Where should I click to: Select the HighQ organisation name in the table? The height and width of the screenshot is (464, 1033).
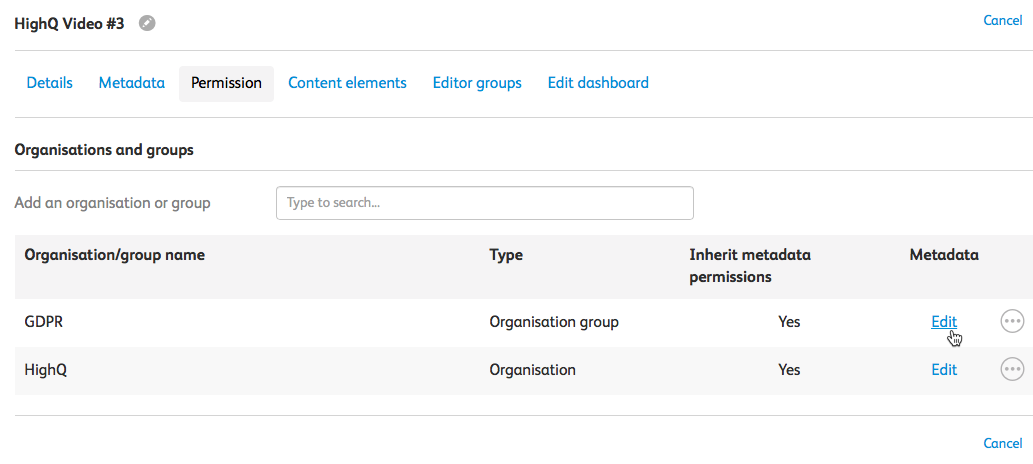pos(45,370)
